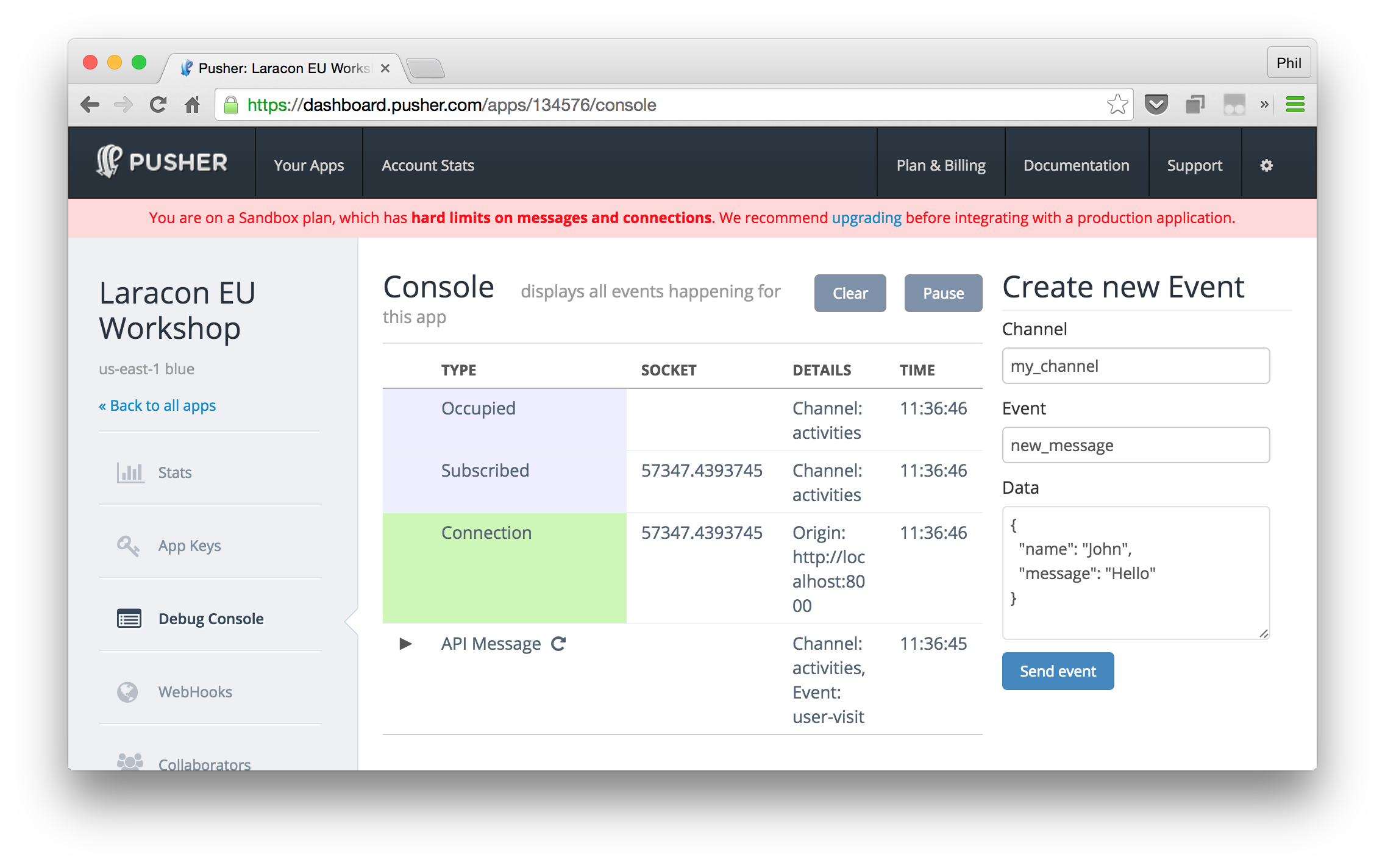
Task: Click the Occupied event type cell
Action: 479,408
